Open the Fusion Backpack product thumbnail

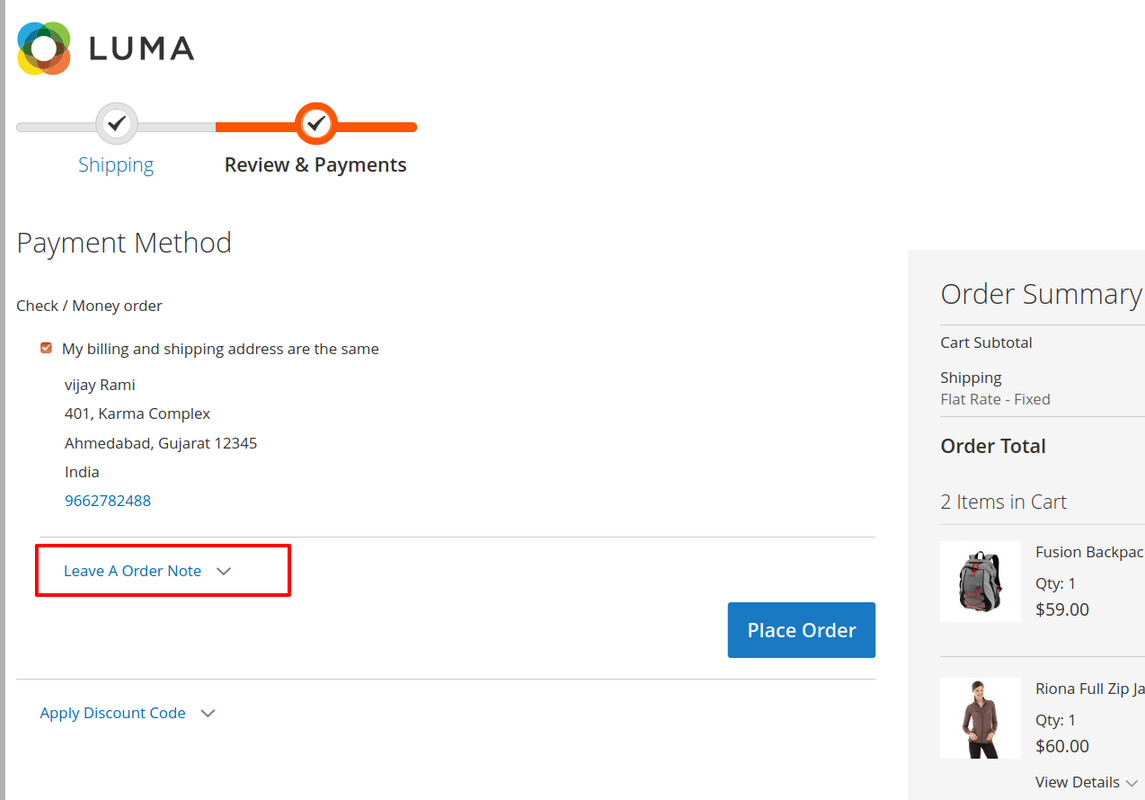click(980, 582)
